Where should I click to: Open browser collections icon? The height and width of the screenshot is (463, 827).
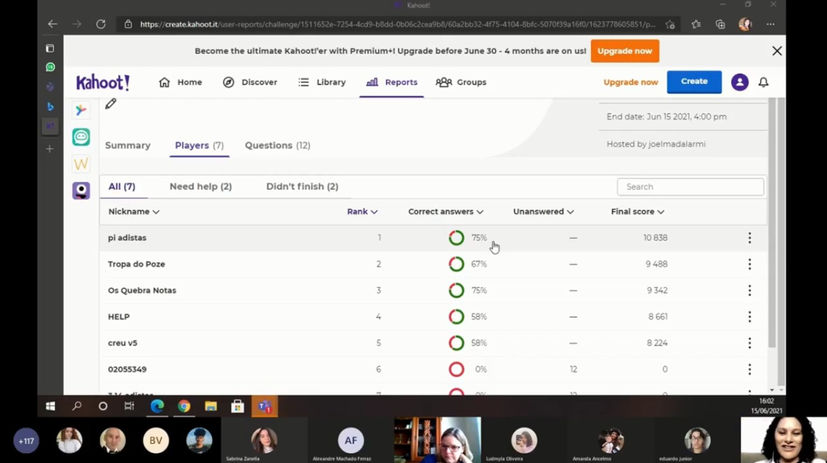720,24
